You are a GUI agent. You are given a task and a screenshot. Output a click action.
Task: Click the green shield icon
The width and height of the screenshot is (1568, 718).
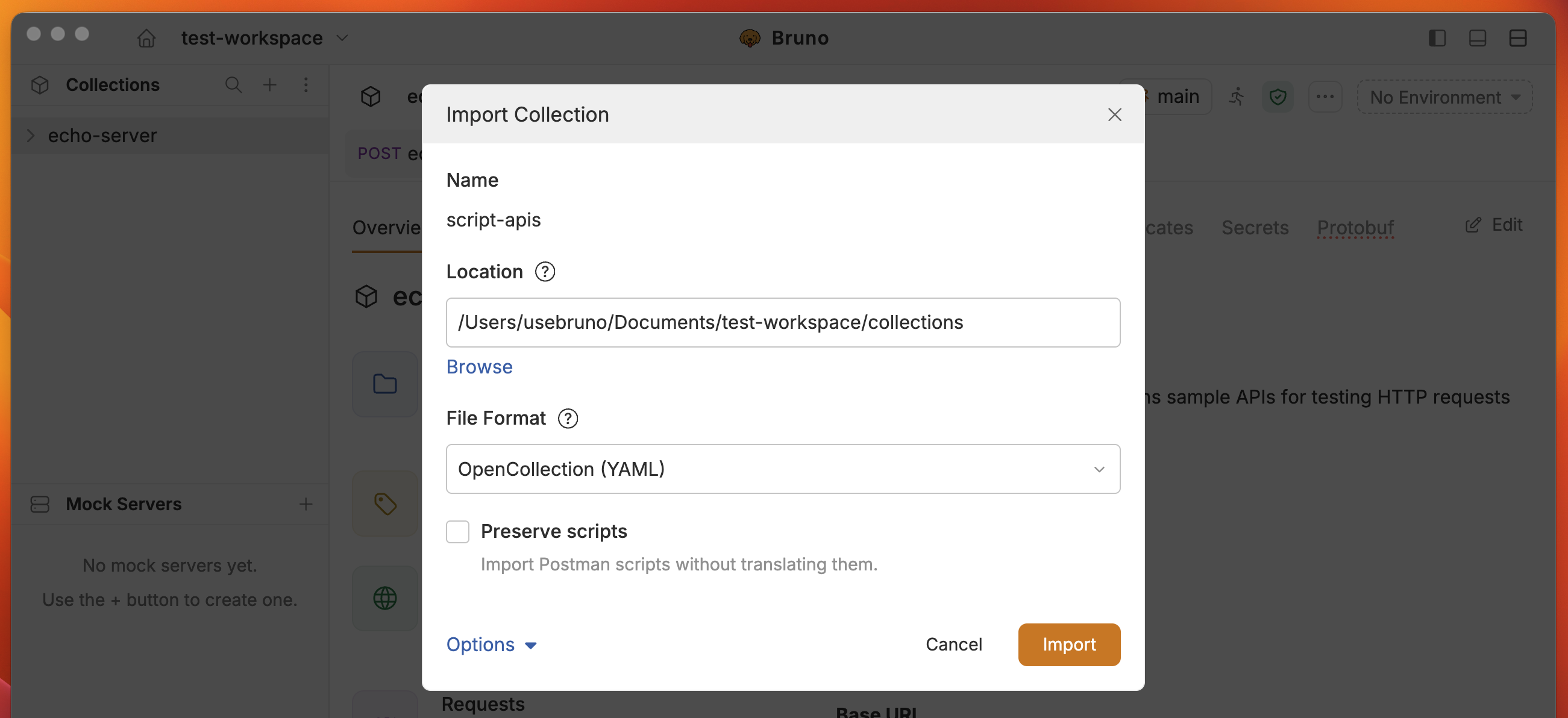point(1277,97)
